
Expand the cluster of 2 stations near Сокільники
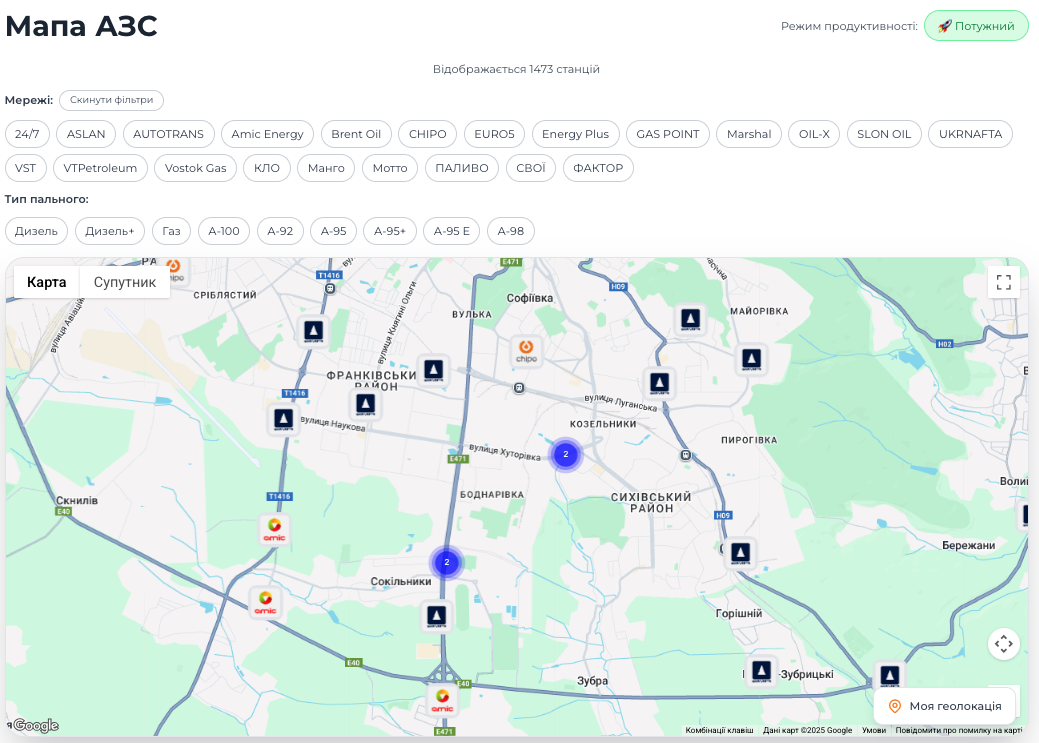tap(446, 563)
